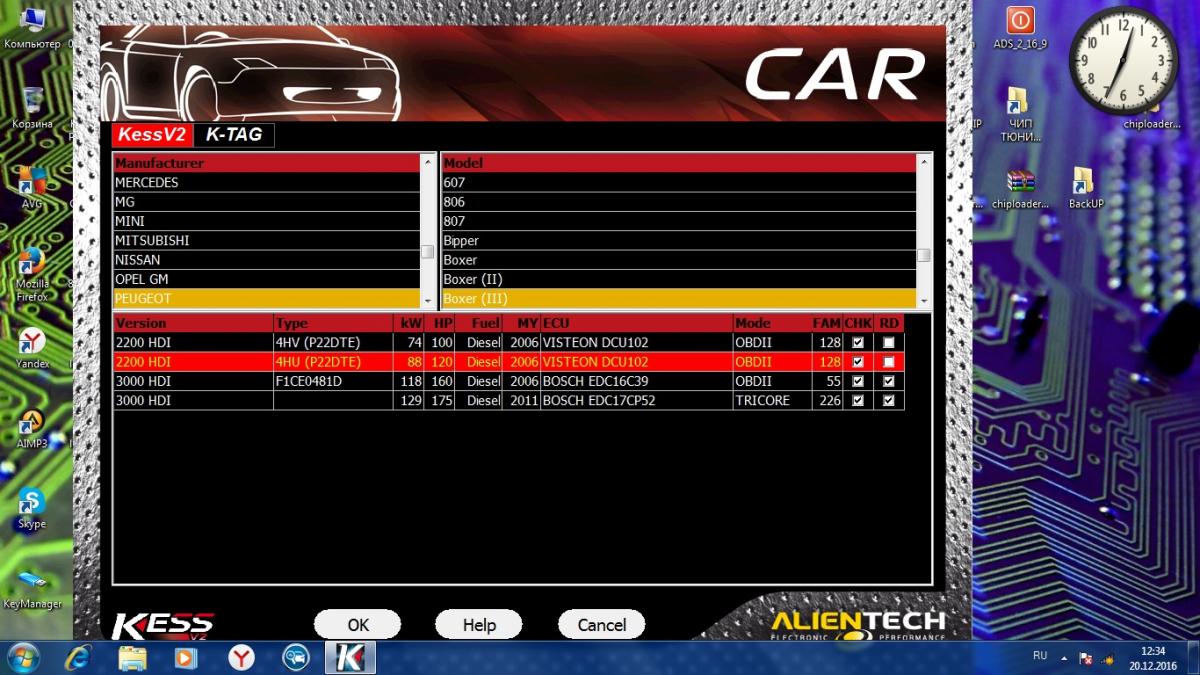Select NISSAN manufacturer
The height and width of the screenshot is (675, 1200).
pos(267,260)
